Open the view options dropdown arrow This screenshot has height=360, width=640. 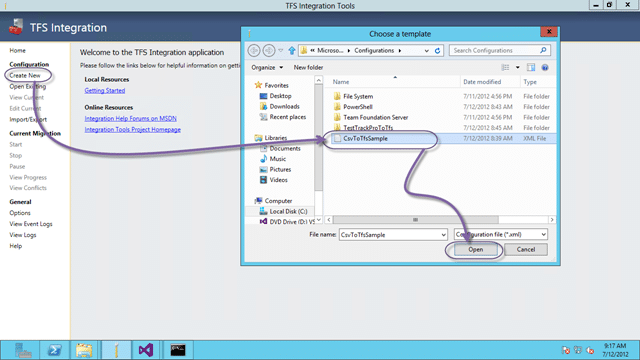[x=518, y=67]
